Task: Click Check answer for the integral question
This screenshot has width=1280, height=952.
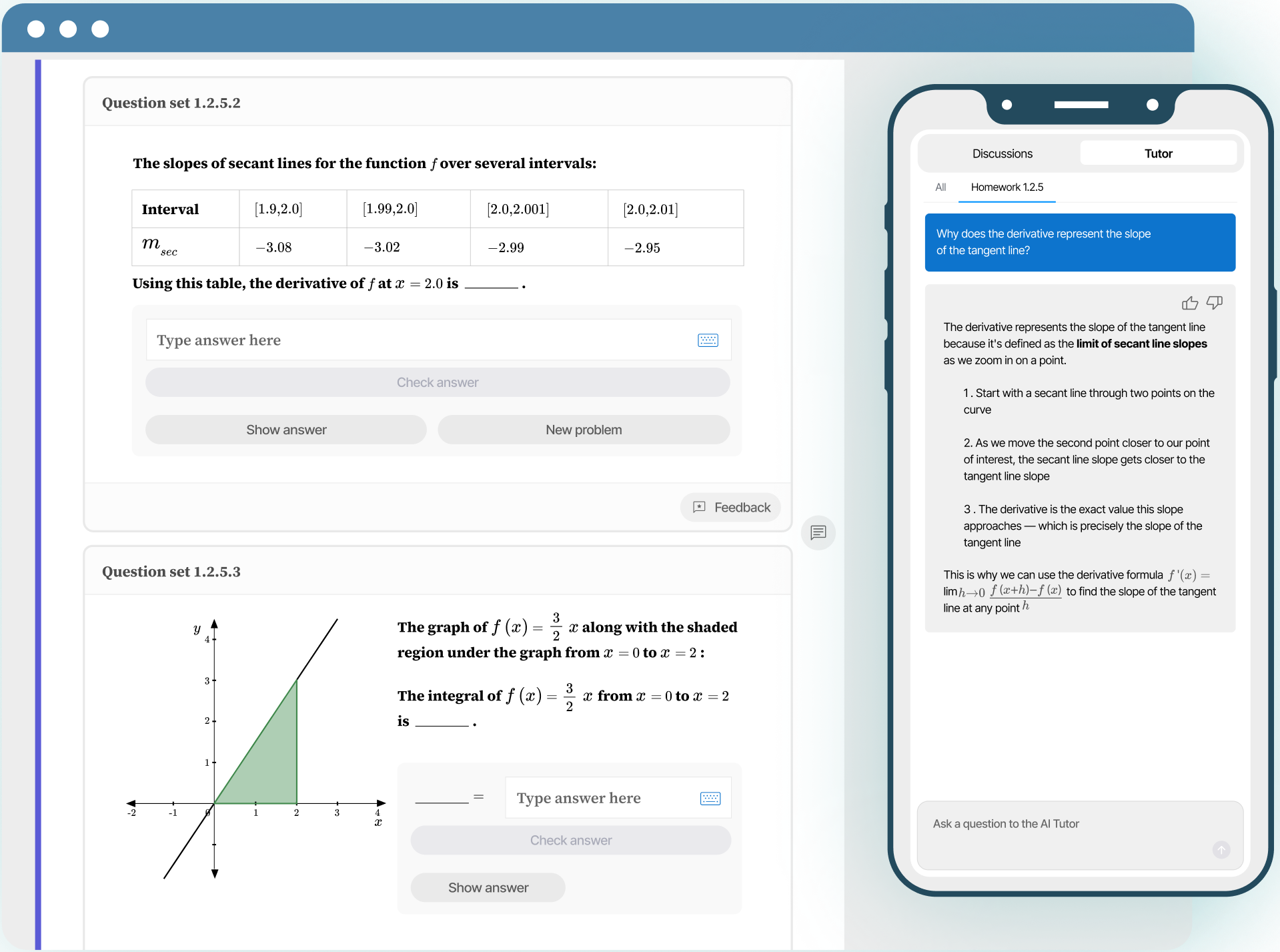Action: [571, 841]
